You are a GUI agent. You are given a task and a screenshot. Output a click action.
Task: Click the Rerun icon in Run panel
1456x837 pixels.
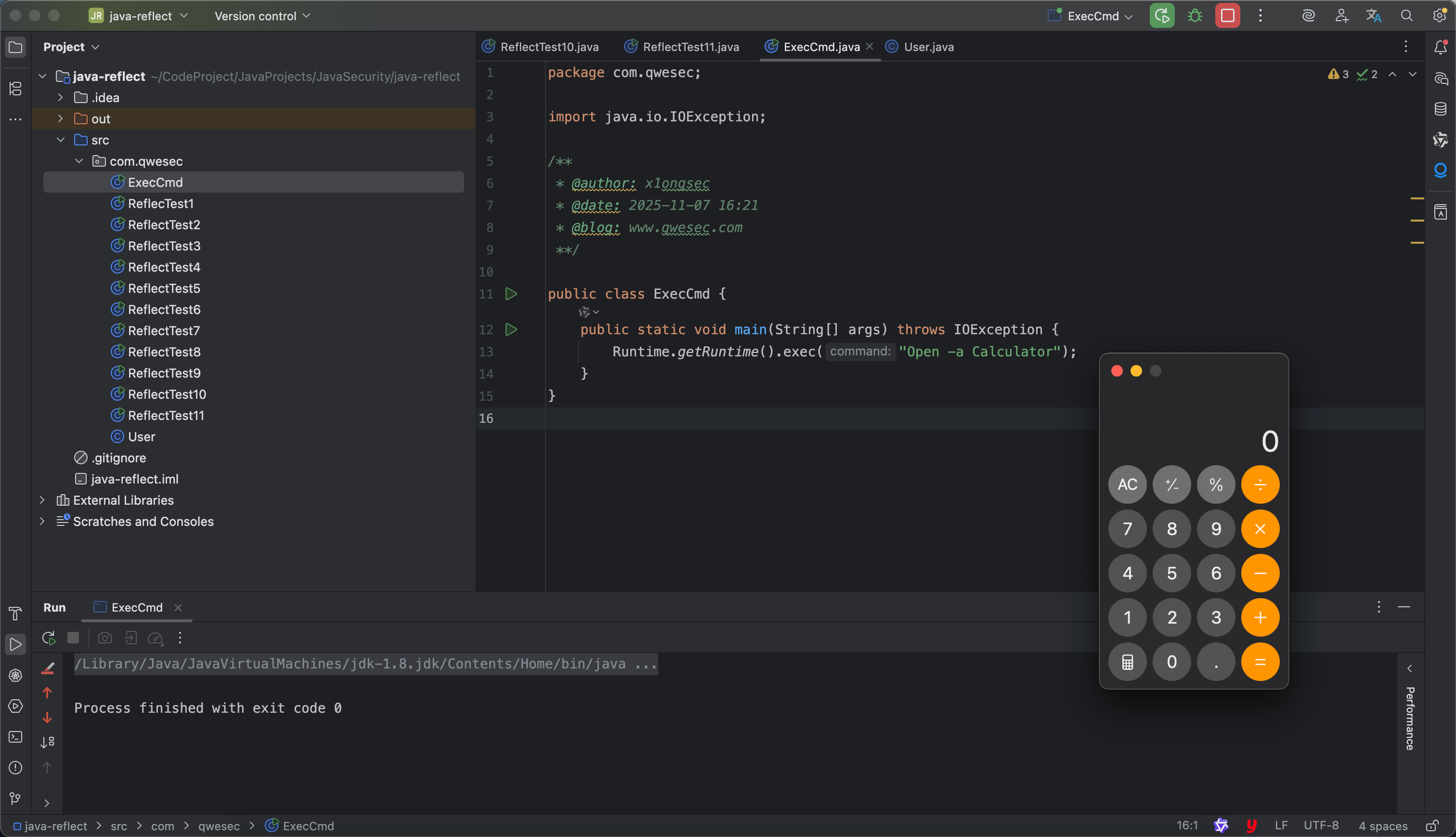click(49, 638)
